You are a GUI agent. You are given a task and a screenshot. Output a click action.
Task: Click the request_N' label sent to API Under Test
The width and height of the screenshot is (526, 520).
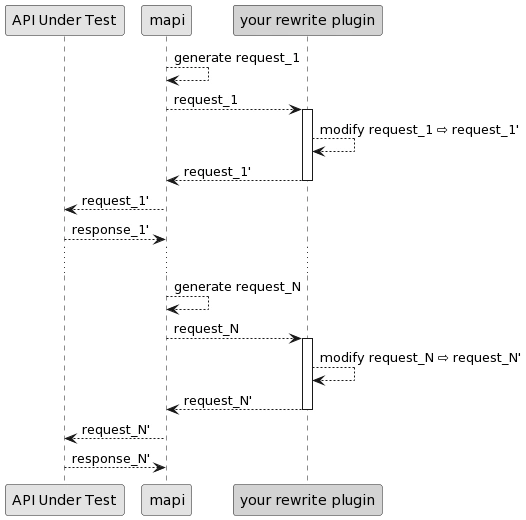click(116, 430)
